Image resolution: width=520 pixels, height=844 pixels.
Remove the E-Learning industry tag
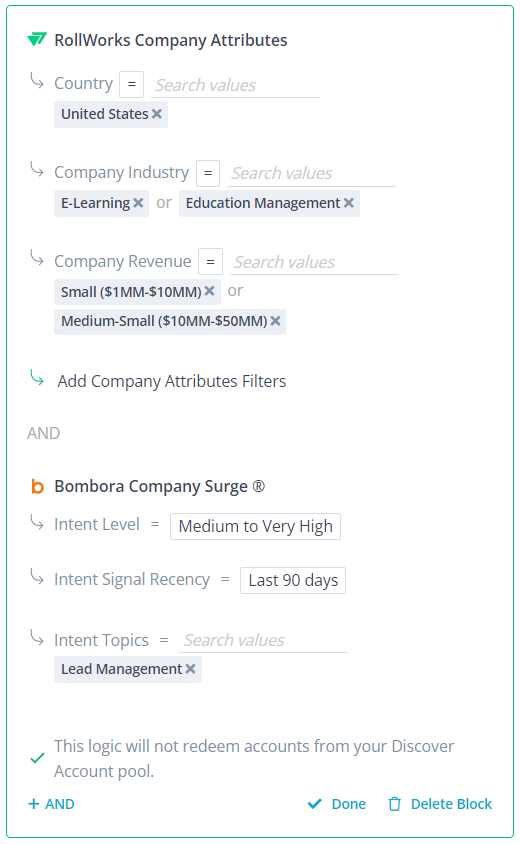(138, 203)
